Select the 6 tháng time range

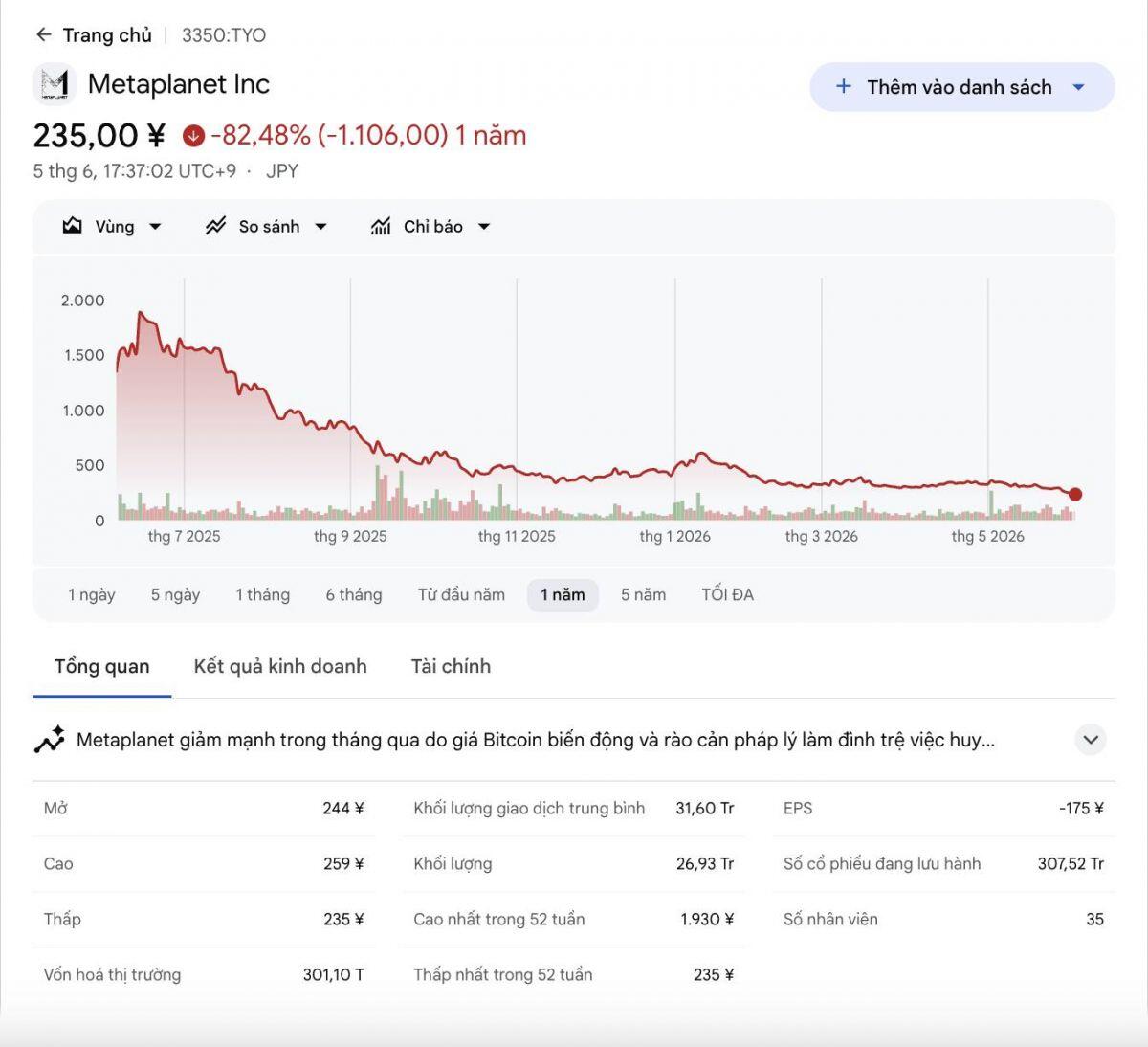(354, 594)
